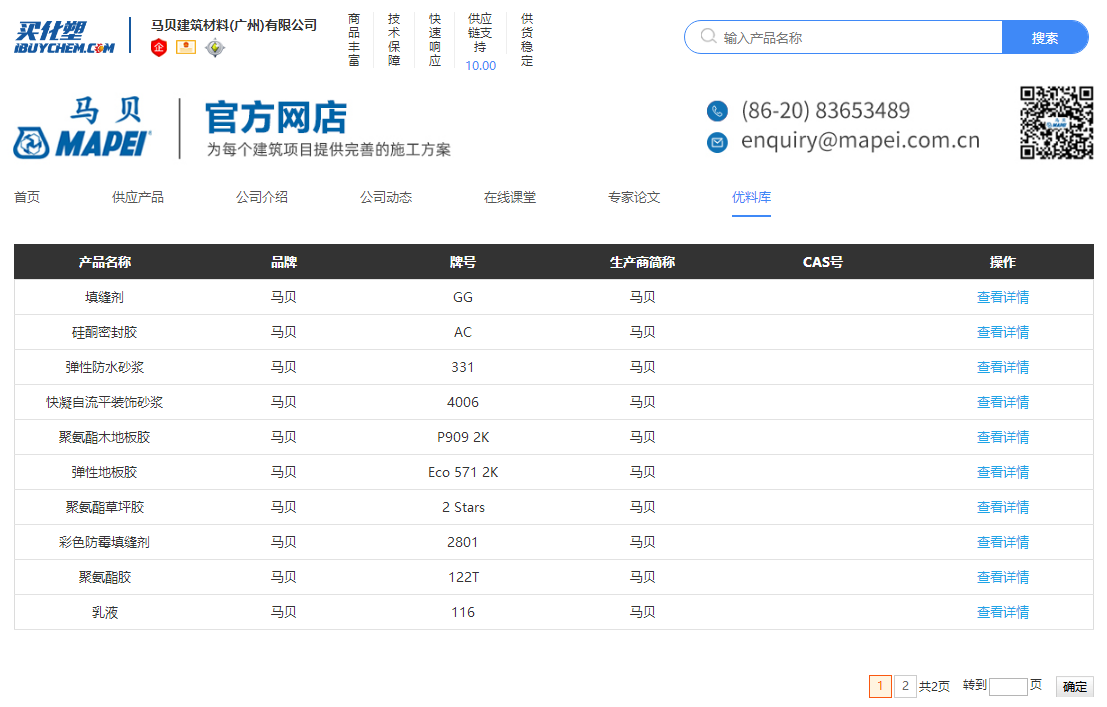Click the 技术保障 label
The image size is (1107, 707).
394,40
